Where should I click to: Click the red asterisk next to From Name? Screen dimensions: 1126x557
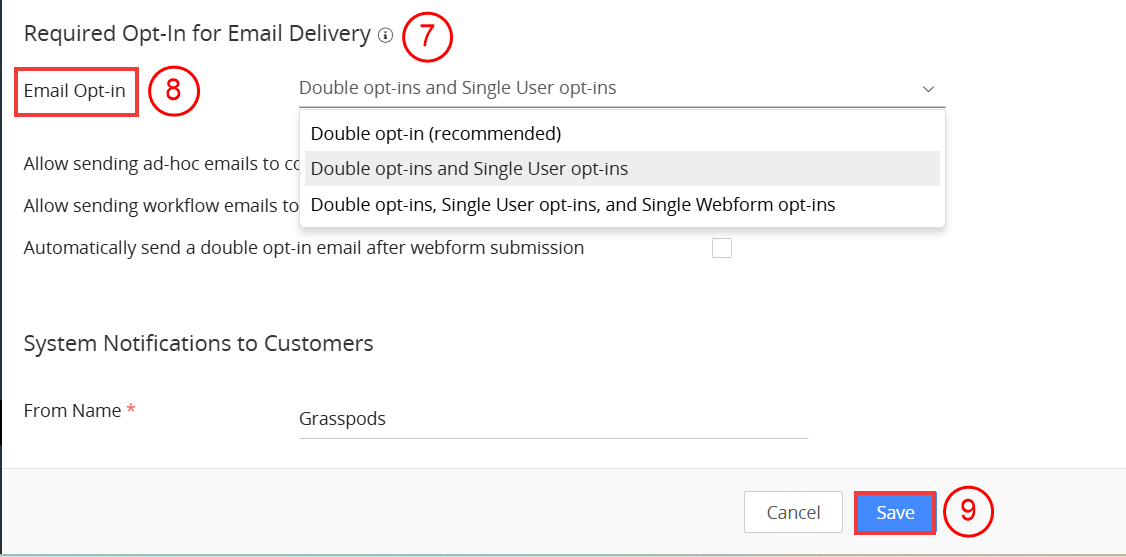coord(131,411)
